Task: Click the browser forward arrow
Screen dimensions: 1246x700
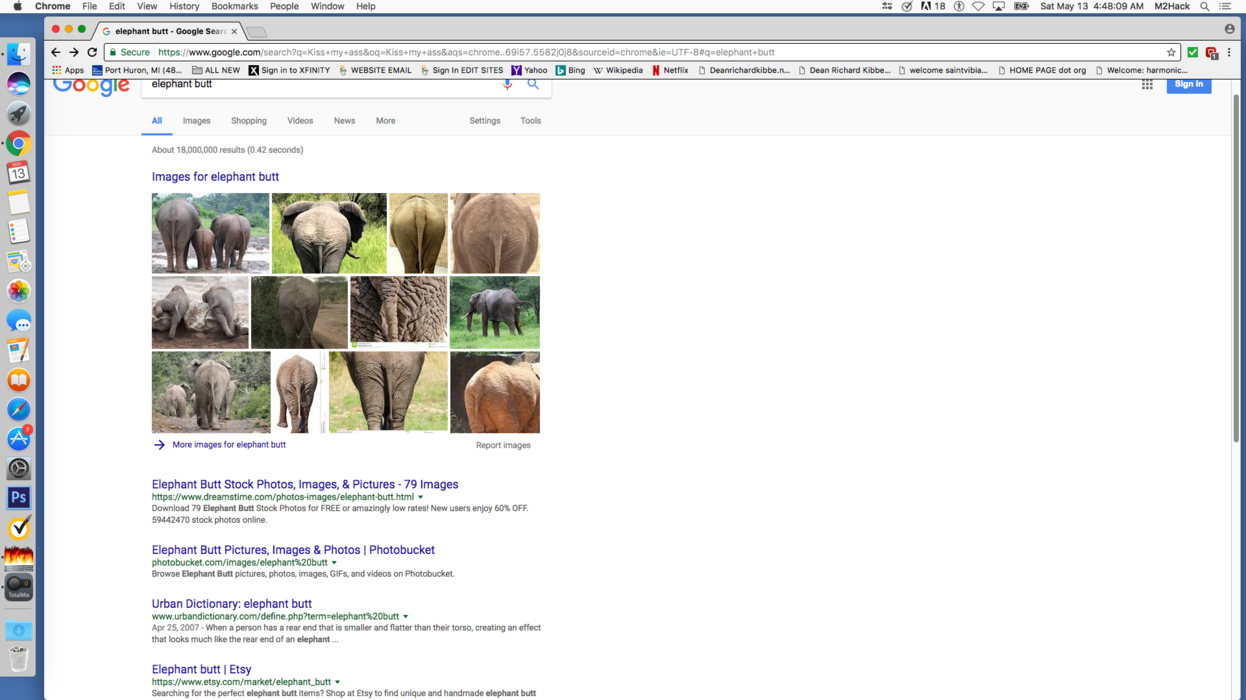Action: pyautogui.click(x=74, y=52)
